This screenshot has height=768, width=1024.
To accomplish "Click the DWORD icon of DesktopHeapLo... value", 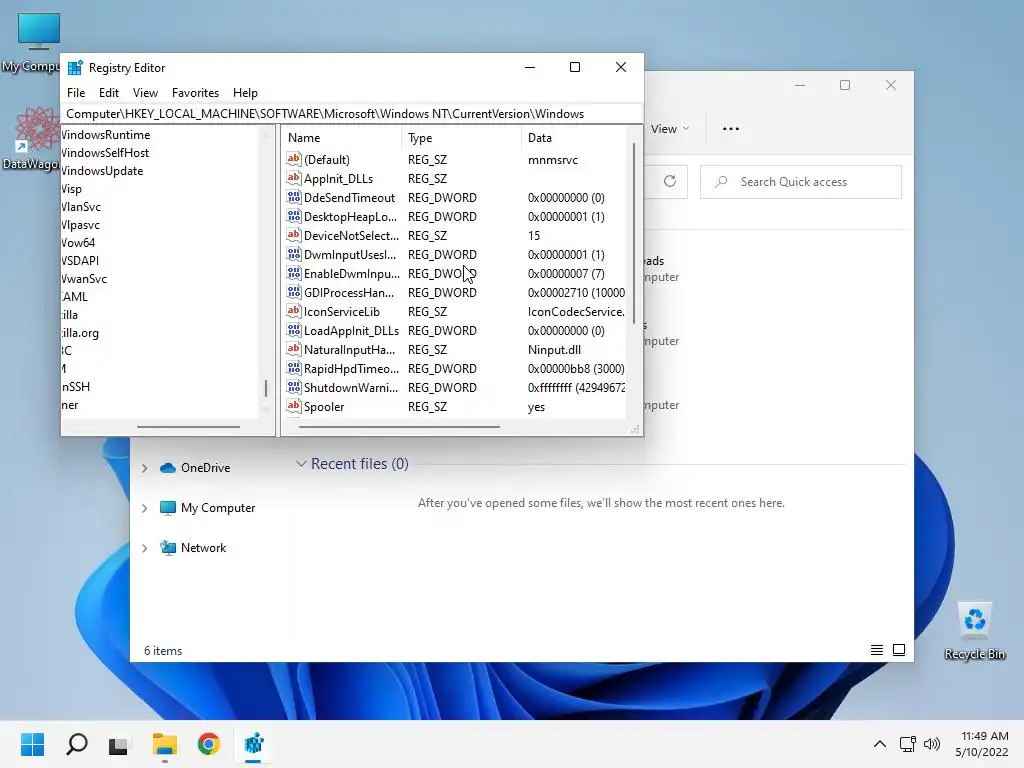I will (x=294, y=216).
